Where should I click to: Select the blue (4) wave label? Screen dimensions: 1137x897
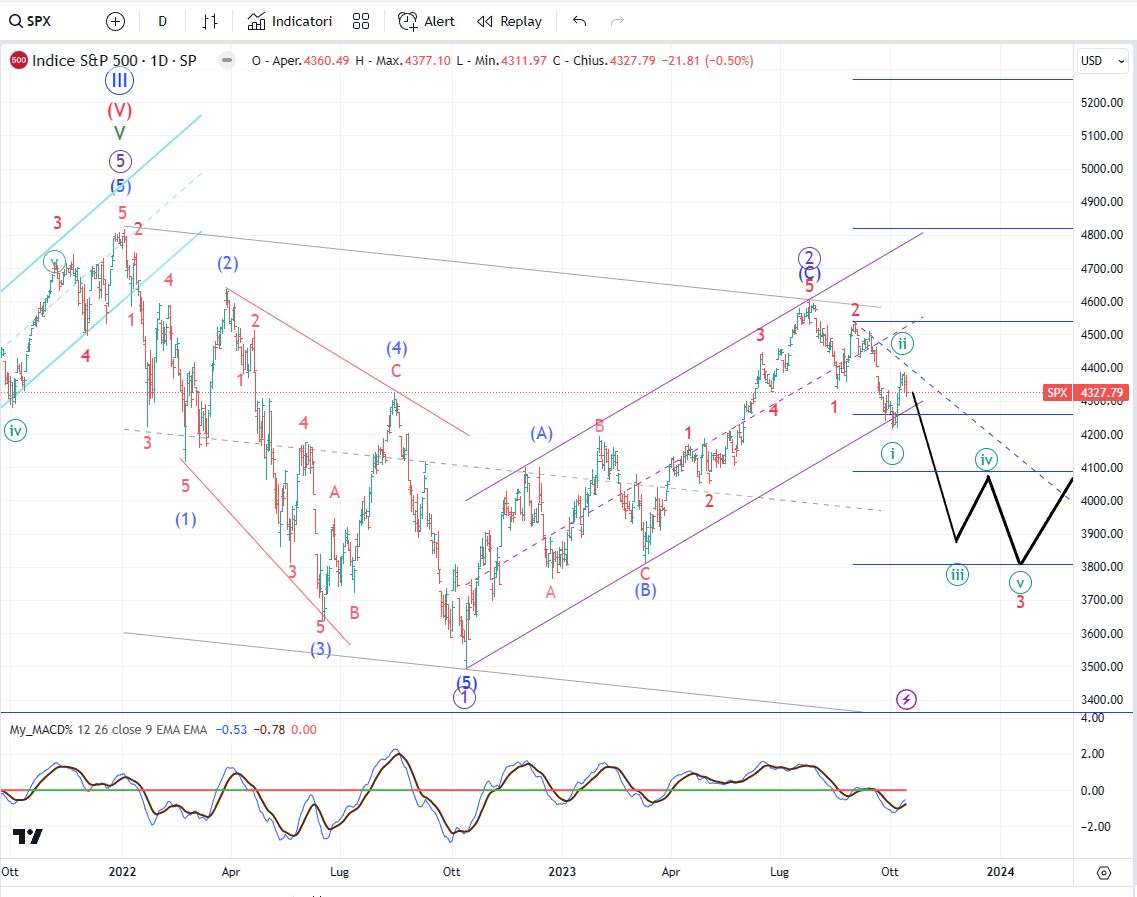396,349
